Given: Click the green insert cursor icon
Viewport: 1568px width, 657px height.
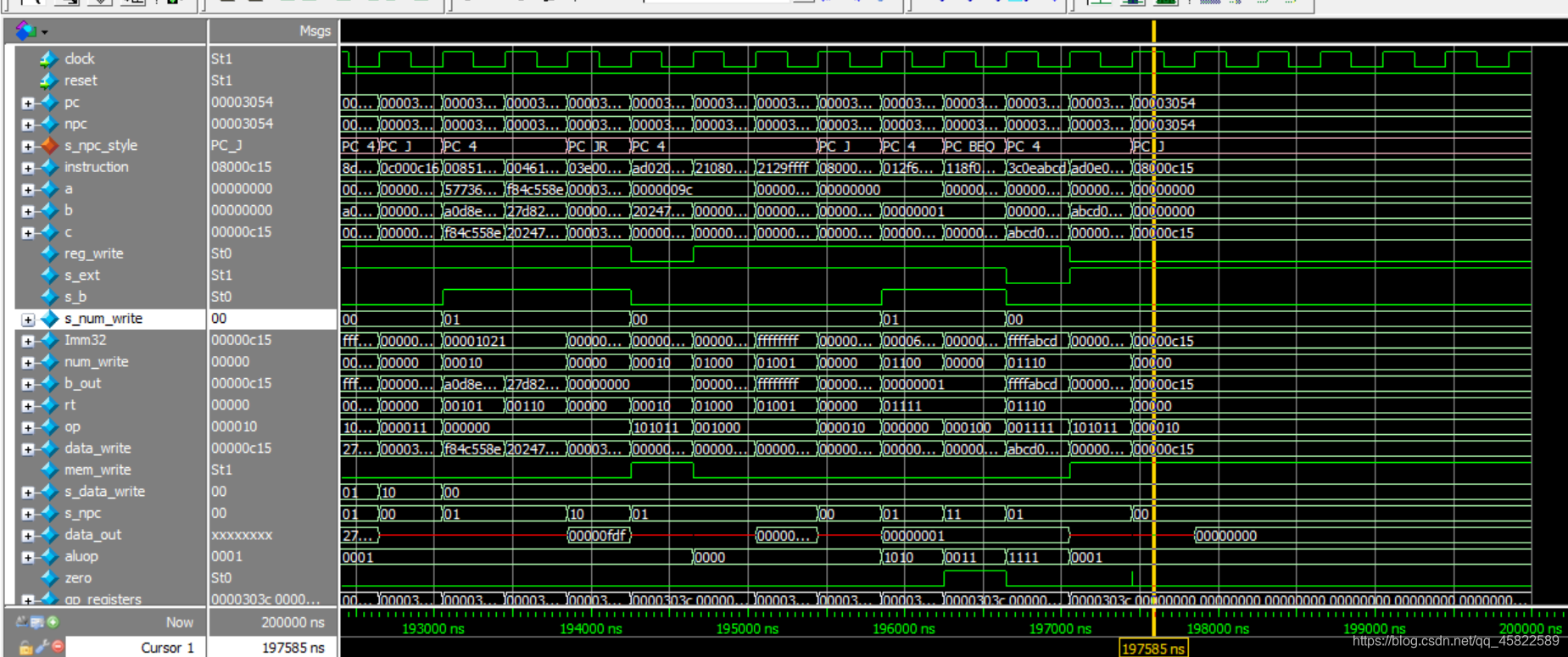Looking at the screenshot, I should tap(53, 622).
